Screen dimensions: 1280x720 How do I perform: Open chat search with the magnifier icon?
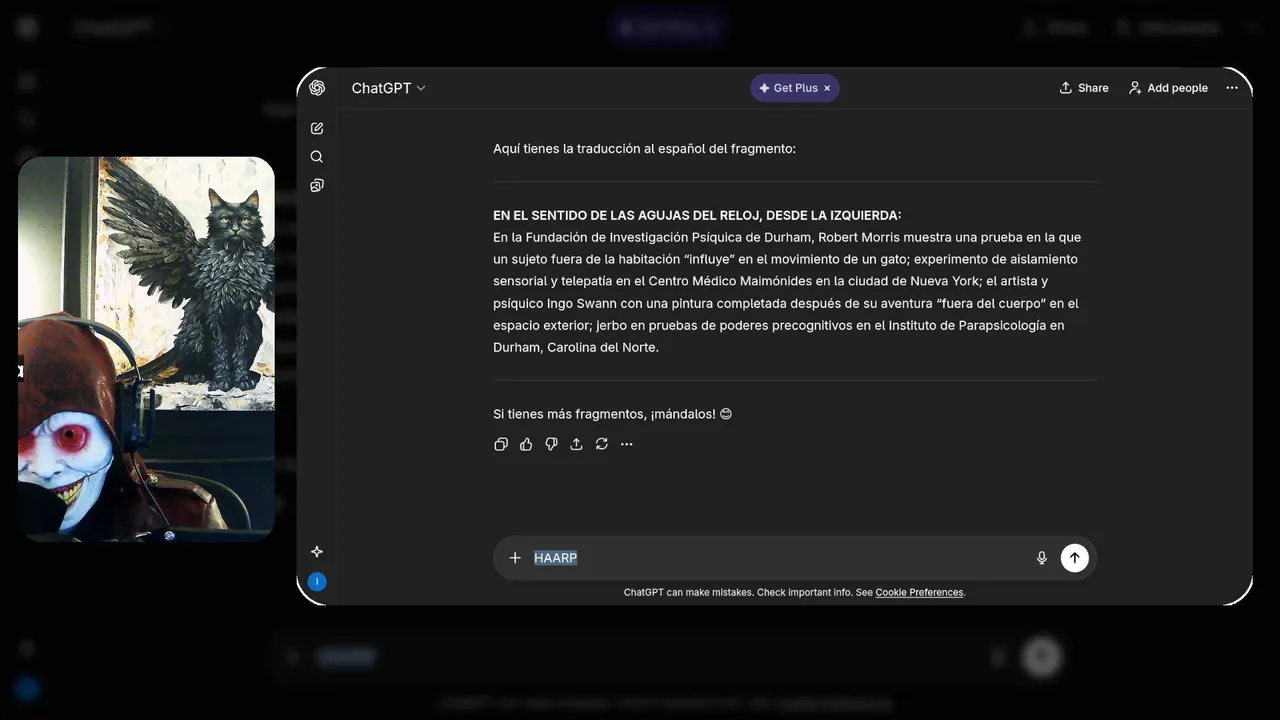pos(317,157)
